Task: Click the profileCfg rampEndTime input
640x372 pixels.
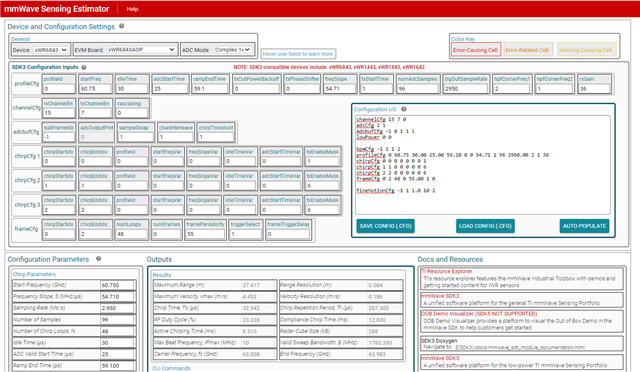Action: click(x=210, y=89)
